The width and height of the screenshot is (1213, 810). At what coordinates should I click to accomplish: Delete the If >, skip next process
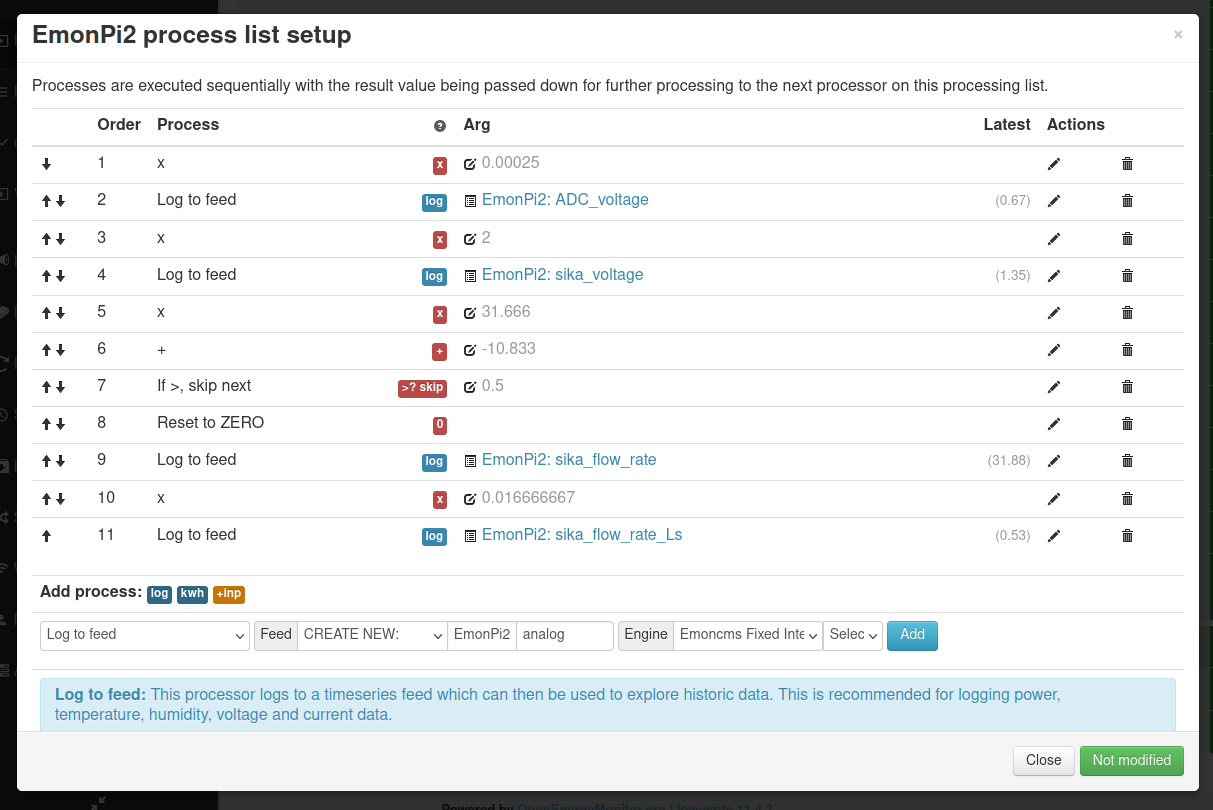pyautogui.click(x=1127, y=387)
